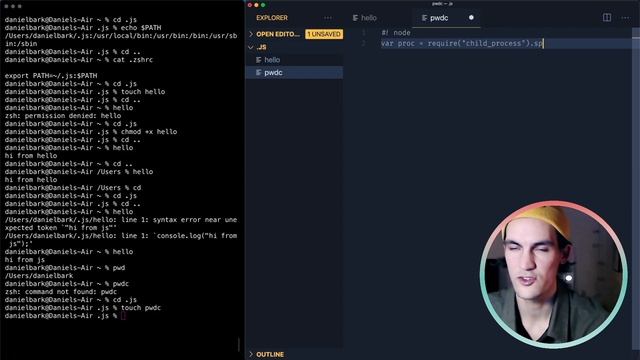Viewport: 640px width, 360px height.
Task: Click 'touch pwdc' command in terminal
Action: tap(141, 308)
